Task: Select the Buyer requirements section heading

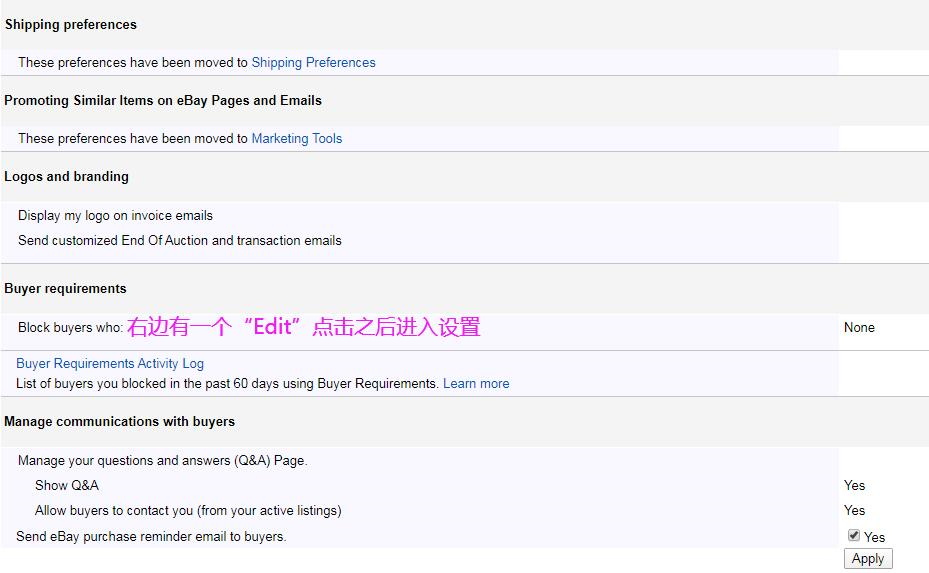Action: [x=65, y=288]
